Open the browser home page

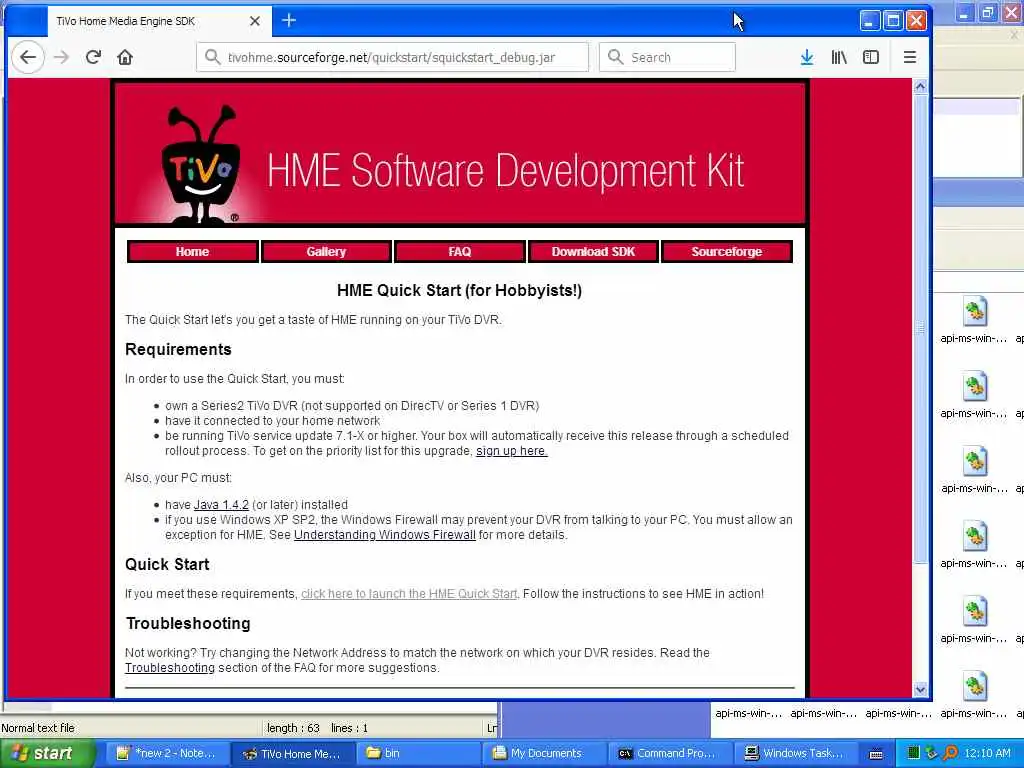(125, 57)
